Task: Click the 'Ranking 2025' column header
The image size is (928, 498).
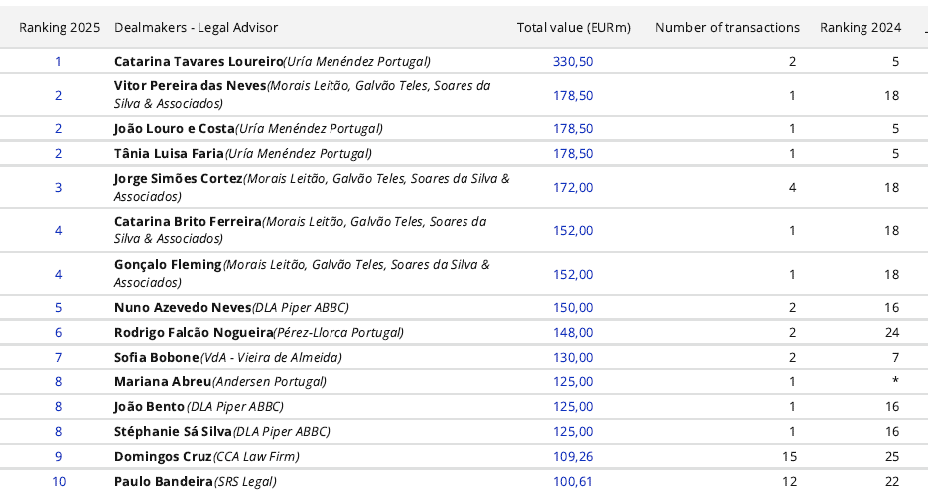Action: click(59, 28)
